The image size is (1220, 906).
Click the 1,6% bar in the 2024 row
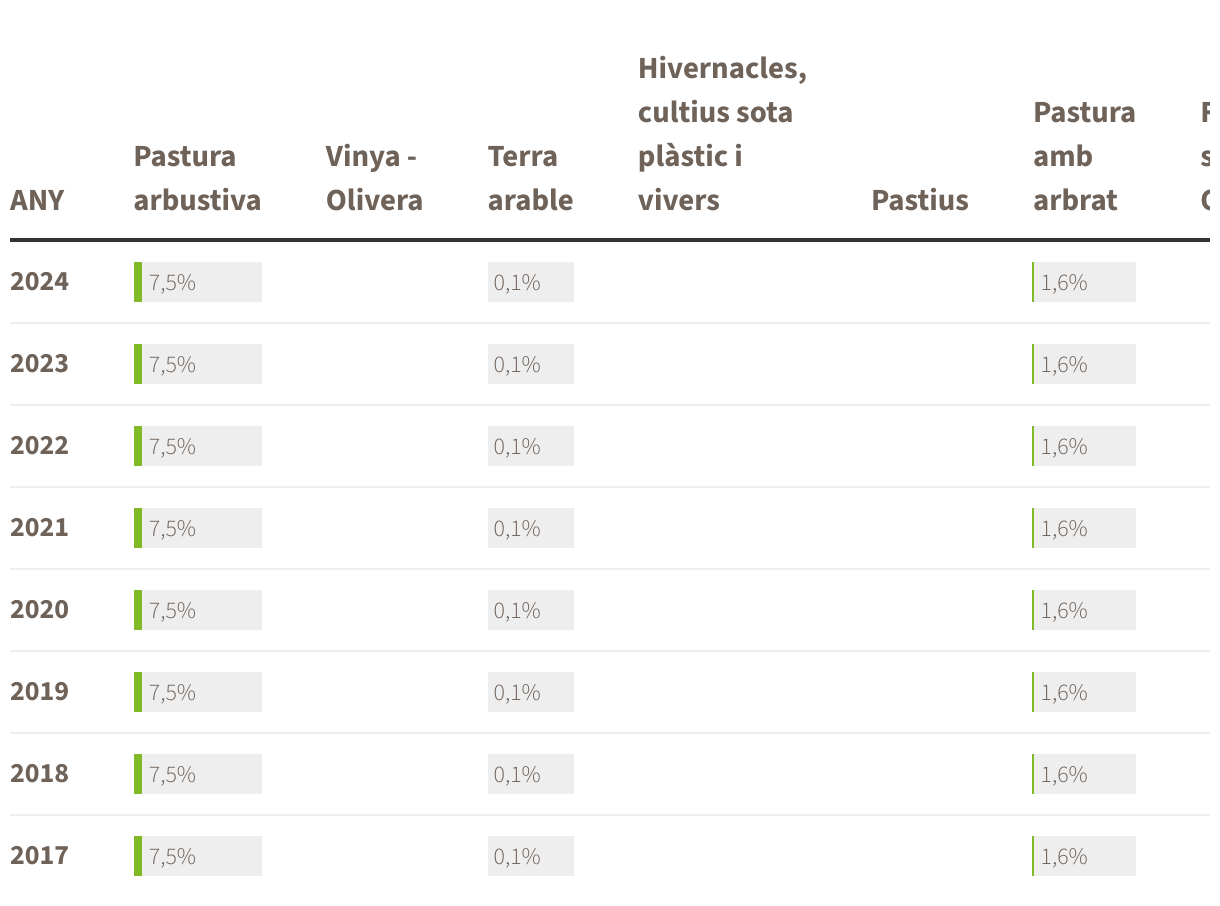tap(1084, 282)
